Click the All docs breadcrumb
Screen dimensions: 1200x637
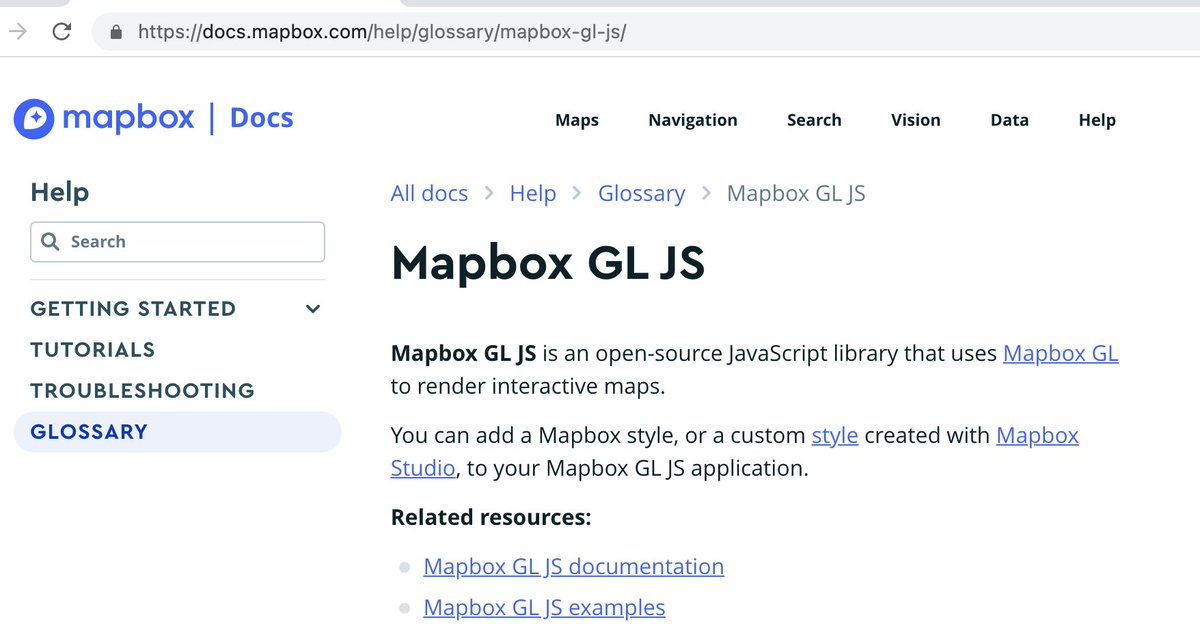click(429, 193)
